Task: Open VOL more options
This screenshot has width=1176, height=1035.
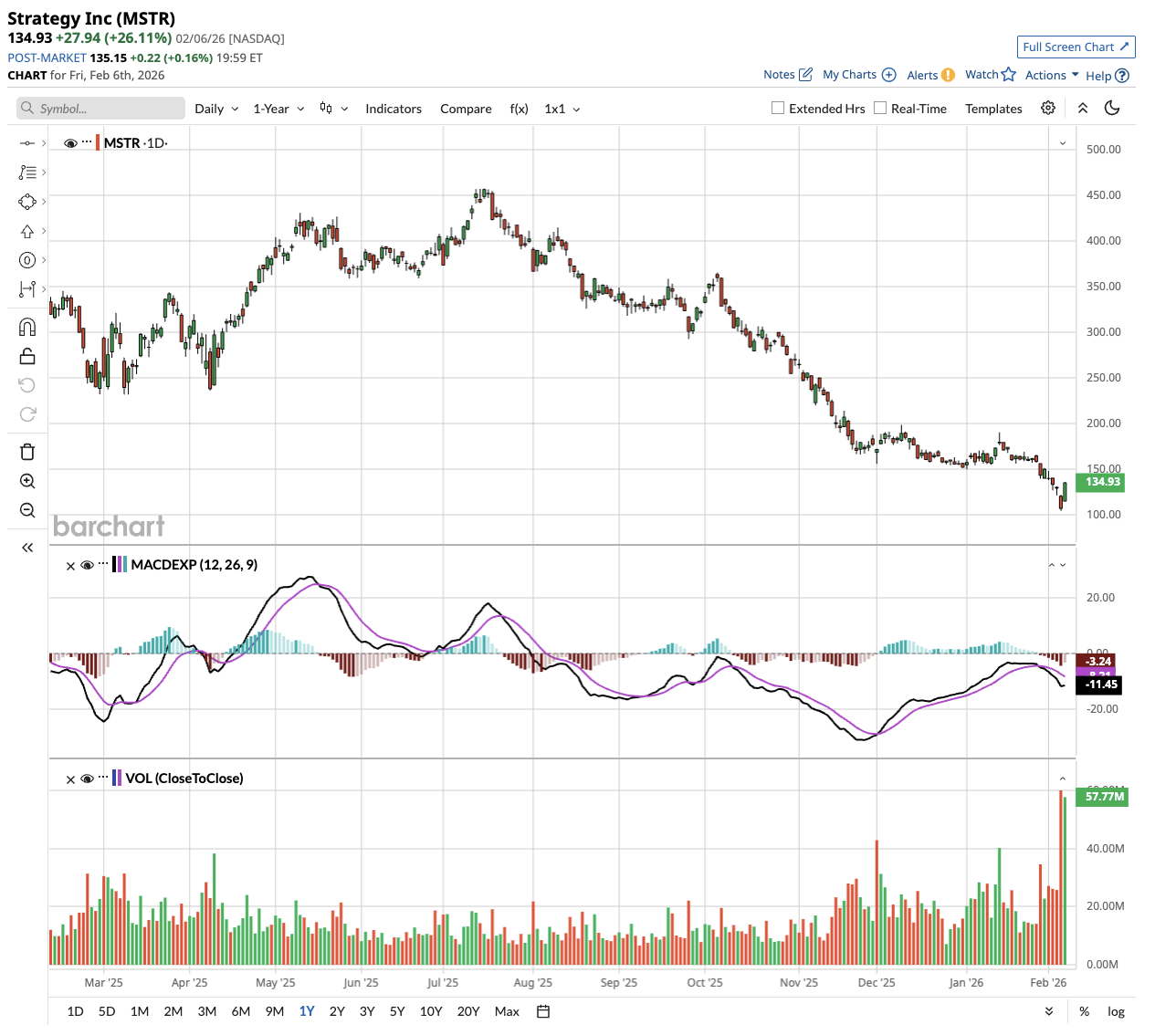Action: coord(103,778)
